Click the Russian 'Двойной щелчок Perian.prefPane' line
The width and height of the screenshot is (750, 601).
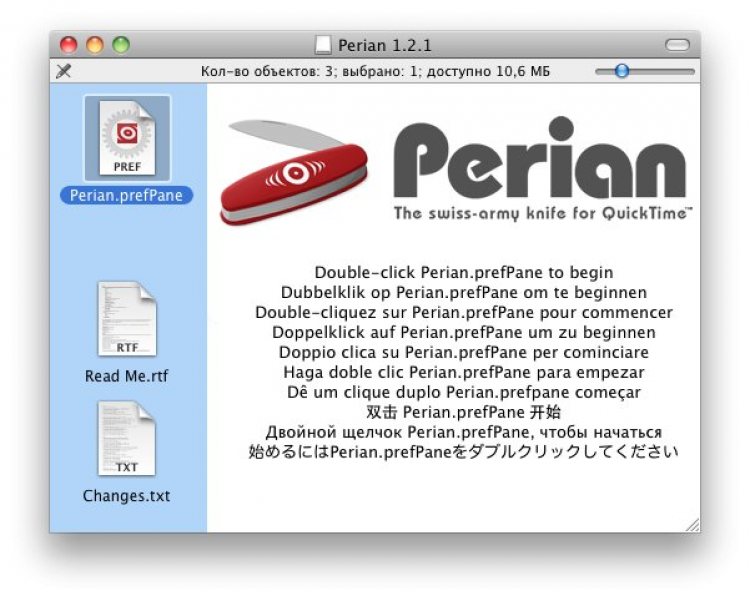point(463,432)
